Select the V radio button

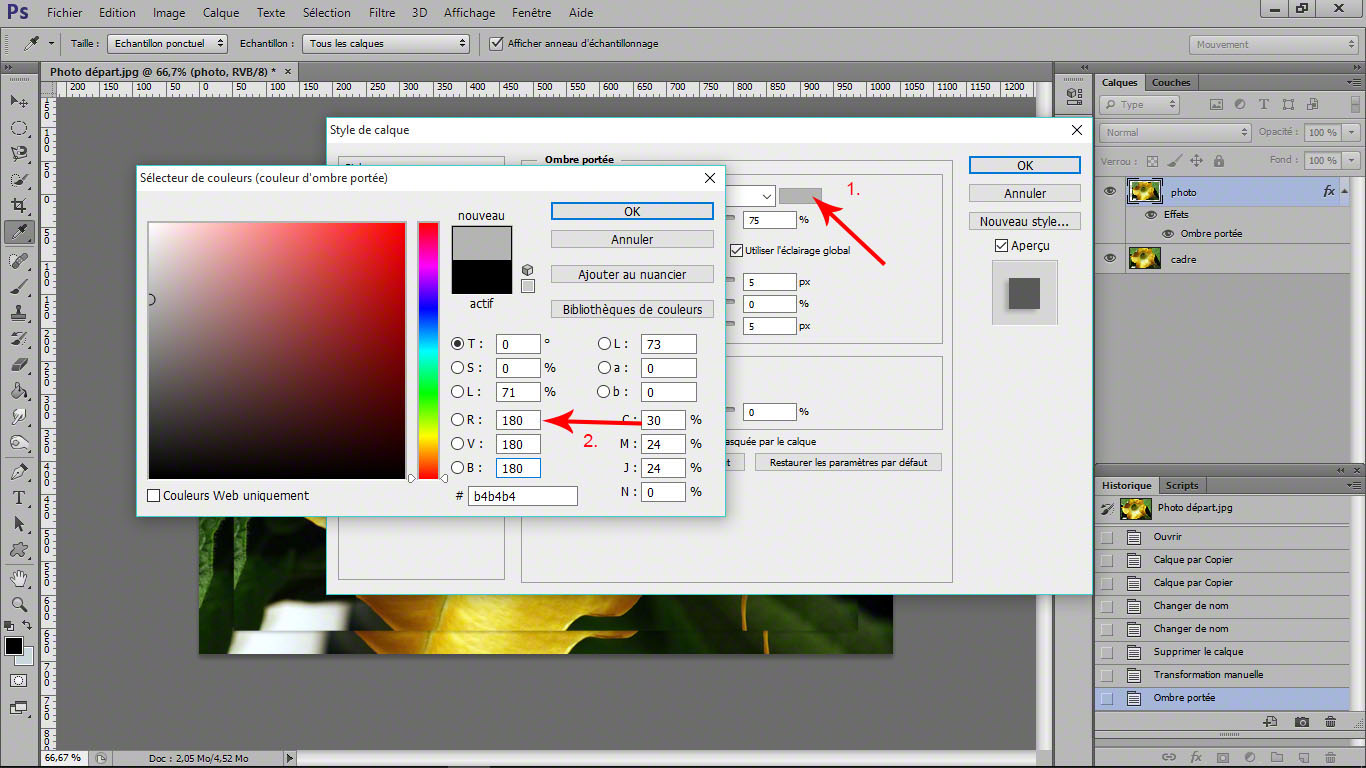tap(458, 444)
